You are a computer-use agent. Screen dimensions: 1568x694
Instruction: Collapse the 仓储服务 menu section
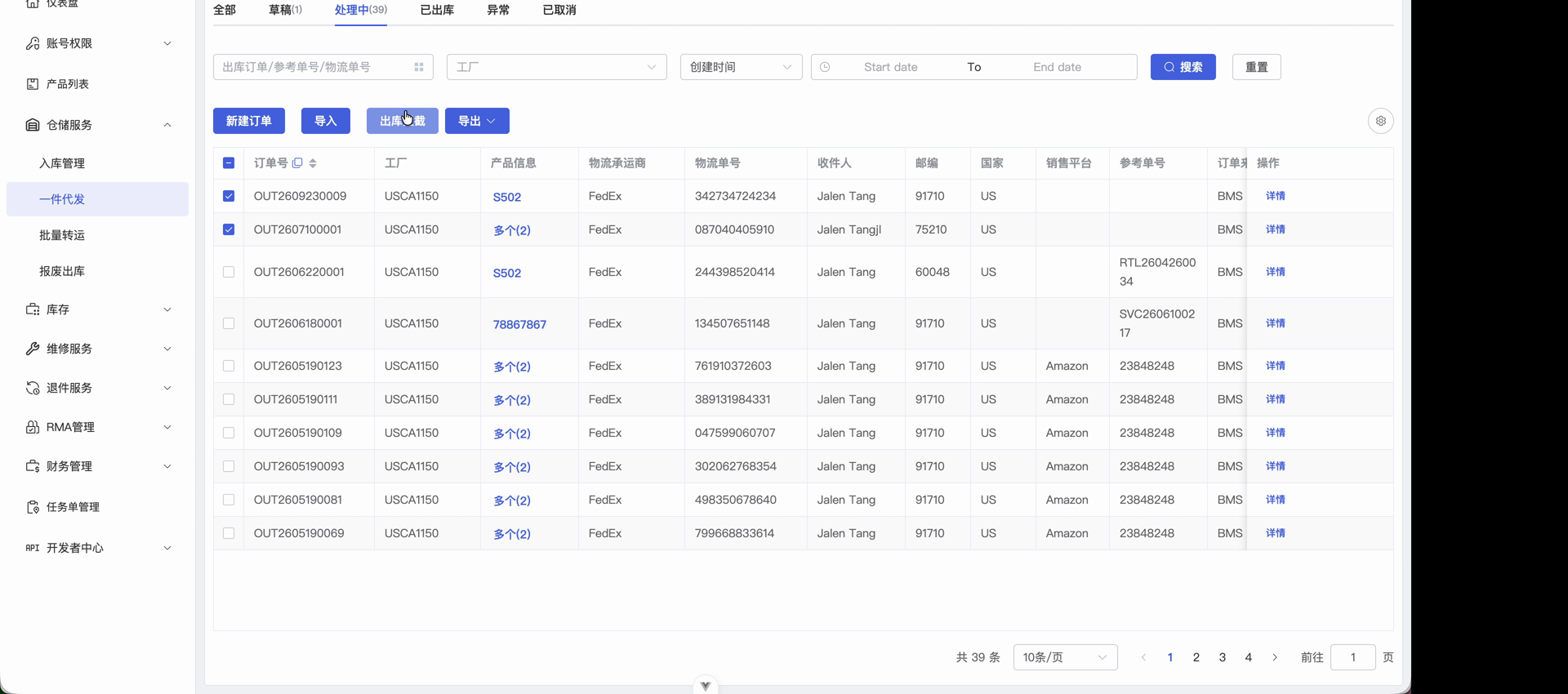coord(167,125)
